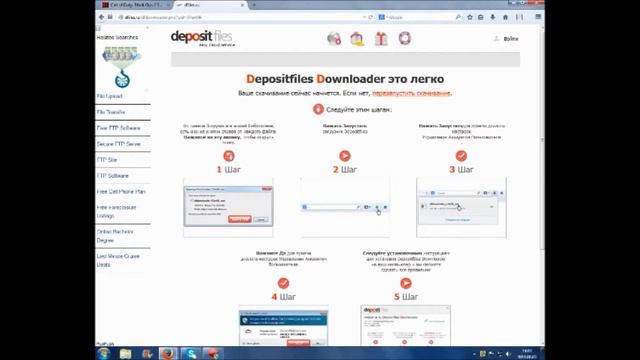
Task: Open the downloads arrow icon
Action: [x=493, y=17]
